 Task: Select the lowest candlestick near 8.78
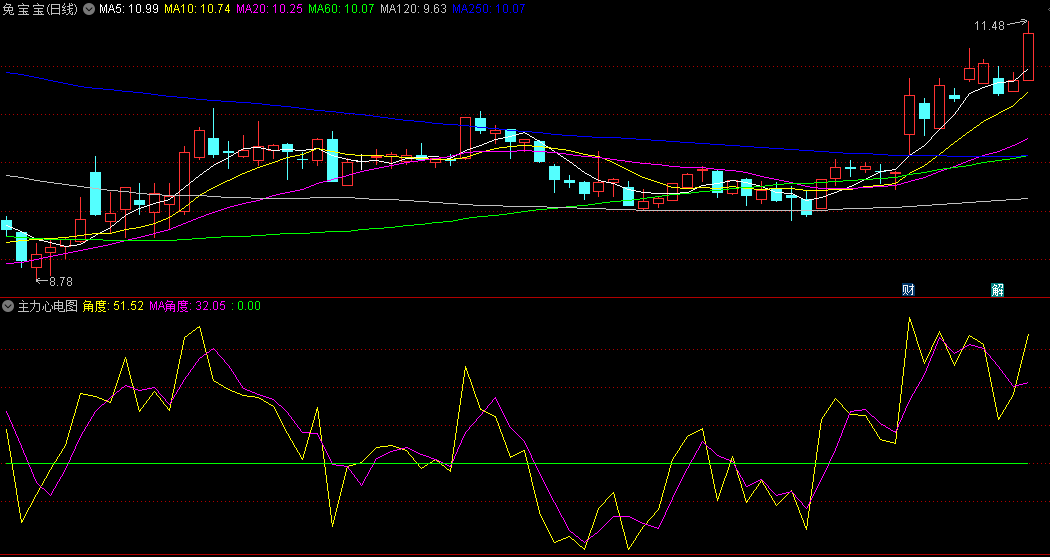coord(36,260)
